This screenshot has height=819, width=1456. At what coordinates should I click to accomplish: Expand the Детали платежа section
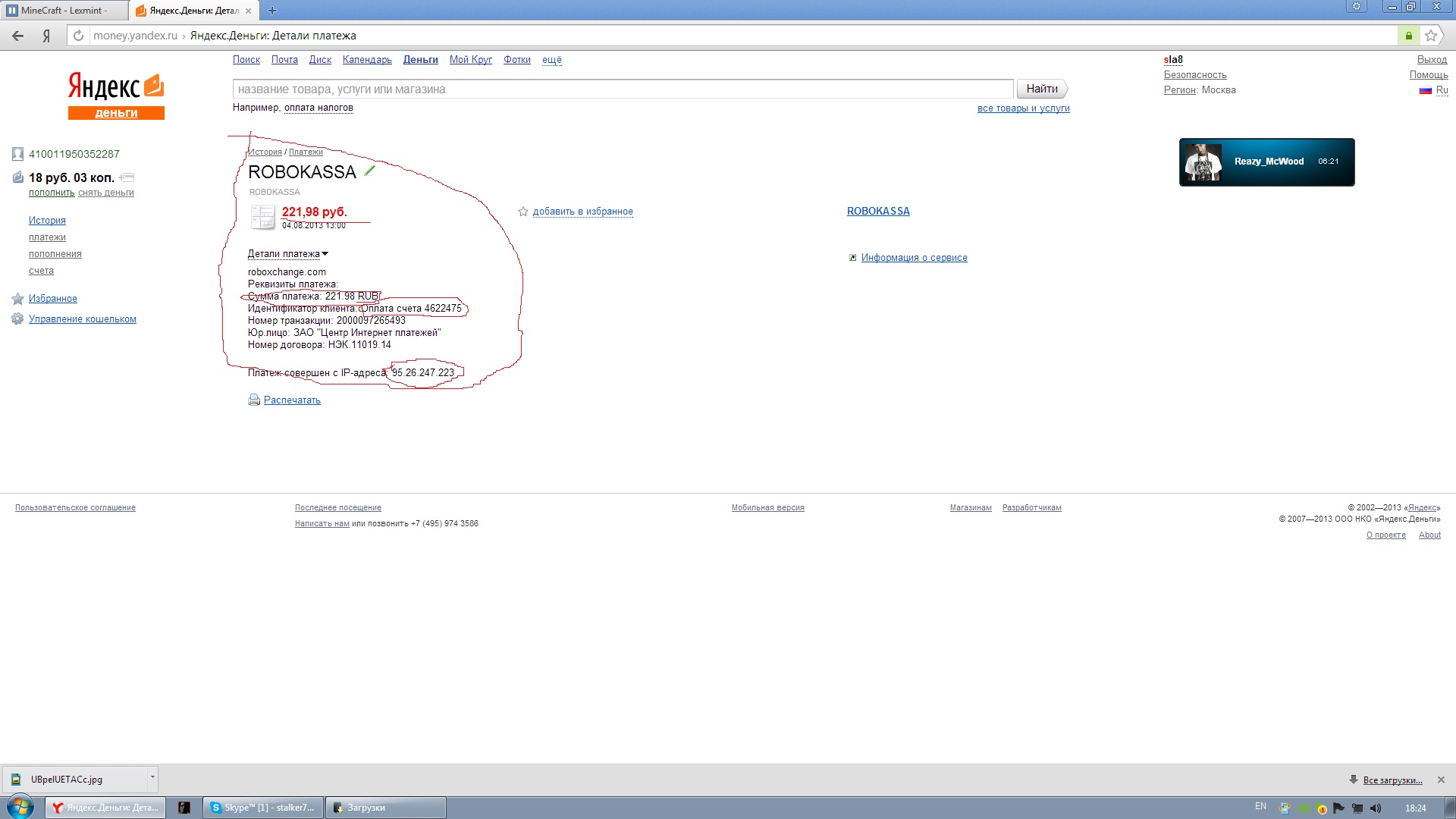tap(287, 254)
